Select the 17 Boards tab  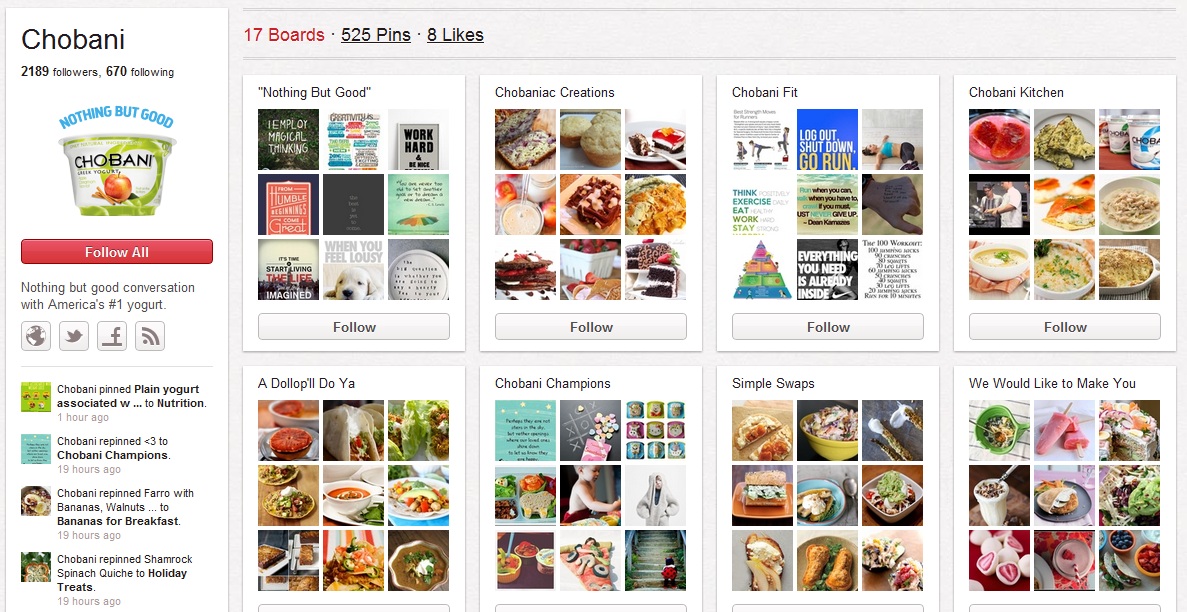[x=284, y=35]
